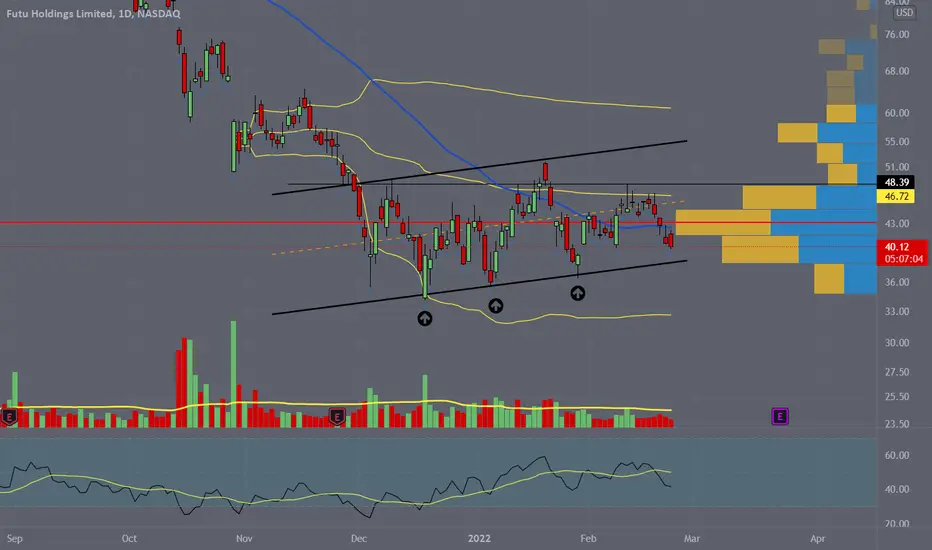
Task: Click the Sep label on time axis
Action: 14,539
